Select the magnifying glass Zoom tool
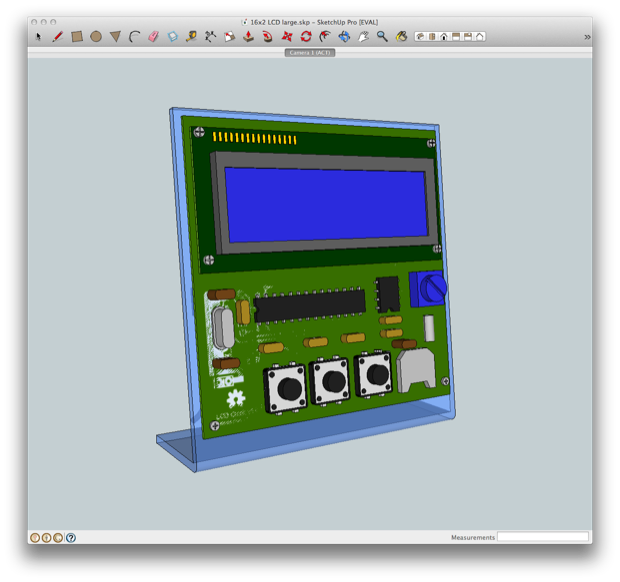Screen dimensions: 620x582 click(382, 37)
